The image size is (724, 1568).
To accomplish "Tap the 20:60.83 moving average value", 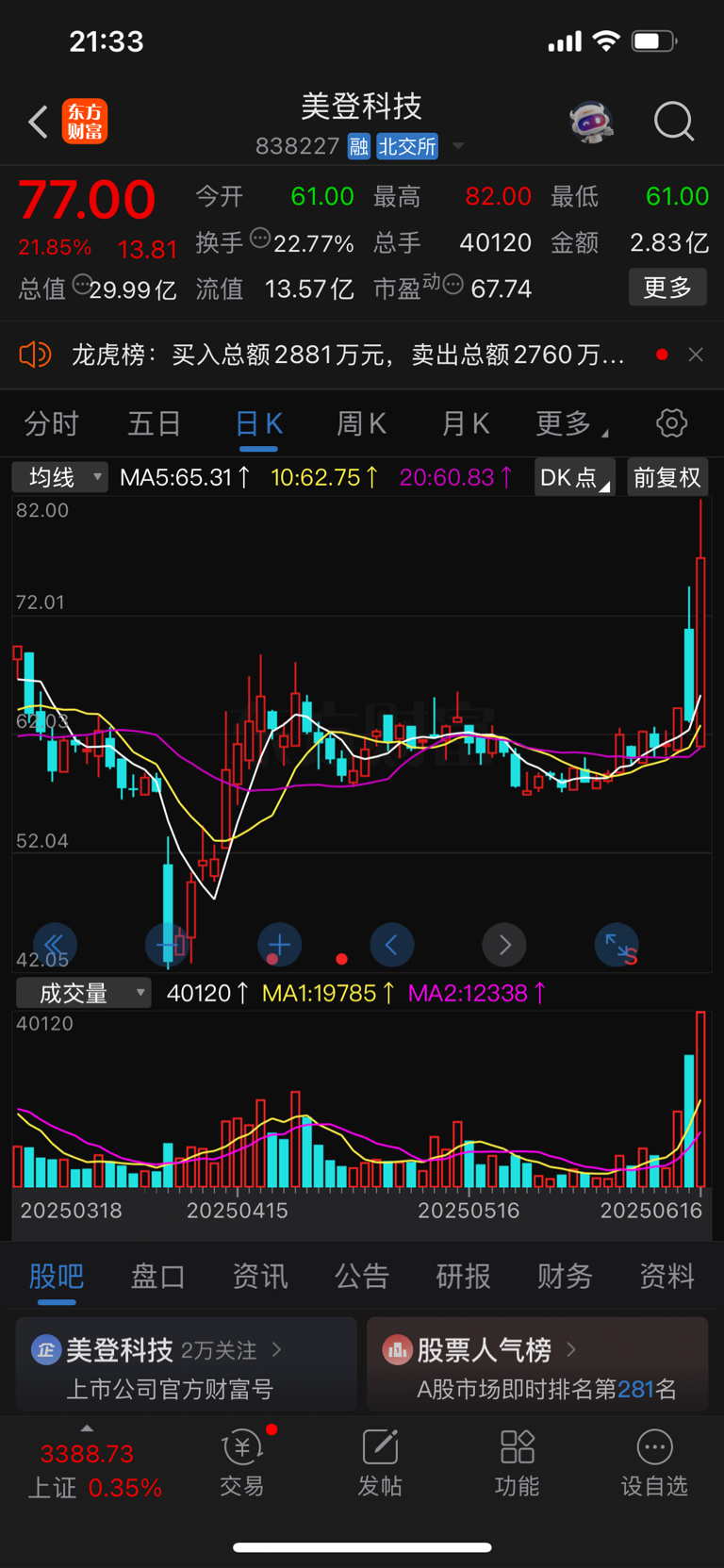I will pos(455,477).
